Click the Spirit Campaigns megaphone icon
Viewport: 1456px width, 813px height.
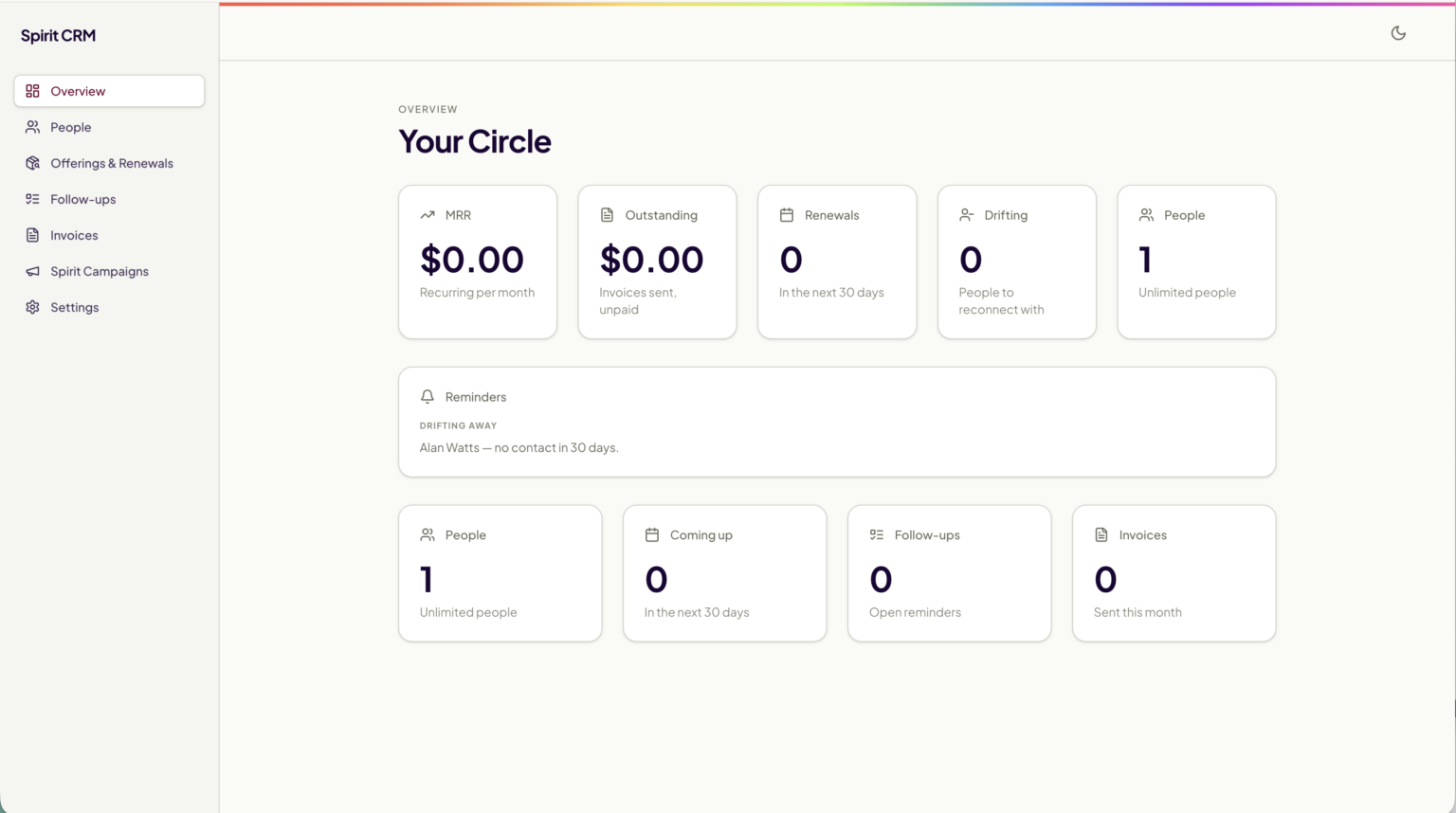click(x=32, y=271)
